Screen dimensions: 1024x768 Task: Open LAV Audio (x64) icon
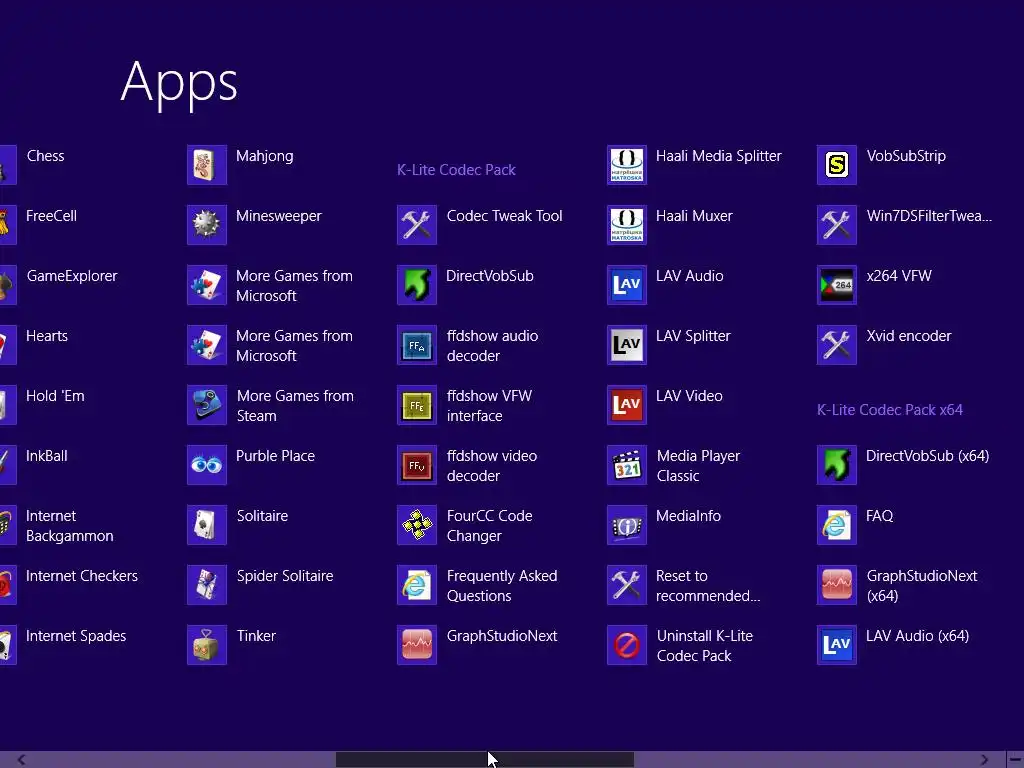click(x=837, y=645)
